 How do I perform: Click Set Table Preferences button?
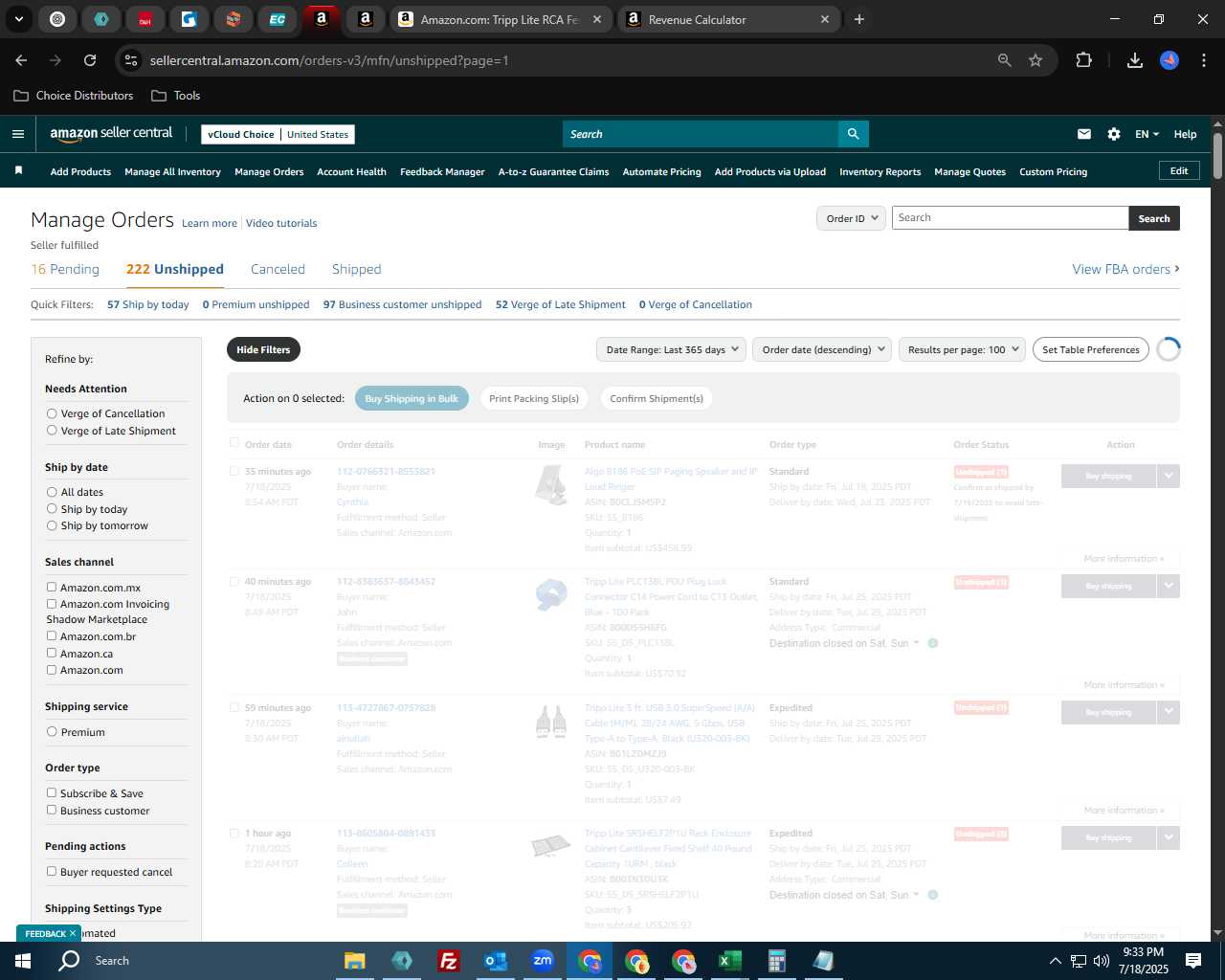[1091, 349]
